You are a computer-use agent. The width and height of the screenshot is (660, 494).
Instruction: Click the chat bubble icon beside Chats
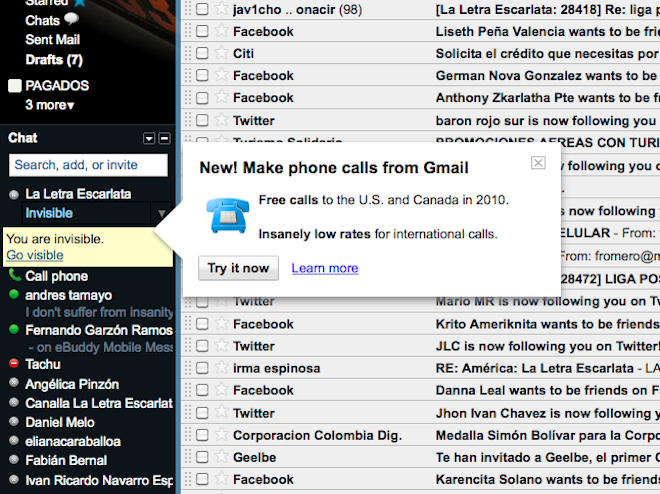(x=72, y=20)
